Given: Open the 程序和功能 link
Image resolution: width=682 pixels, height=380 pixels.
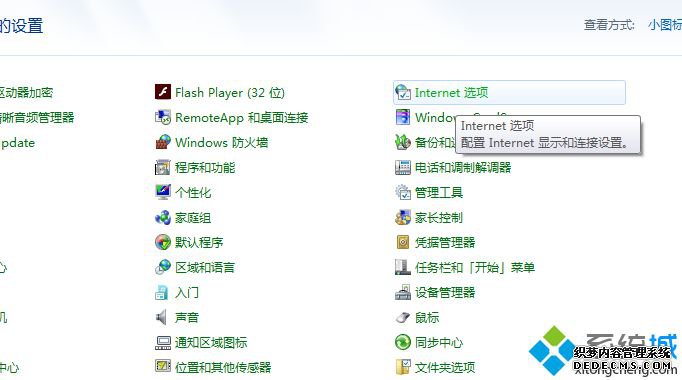Looking at the screenshot, I should (x=205, y=167).
